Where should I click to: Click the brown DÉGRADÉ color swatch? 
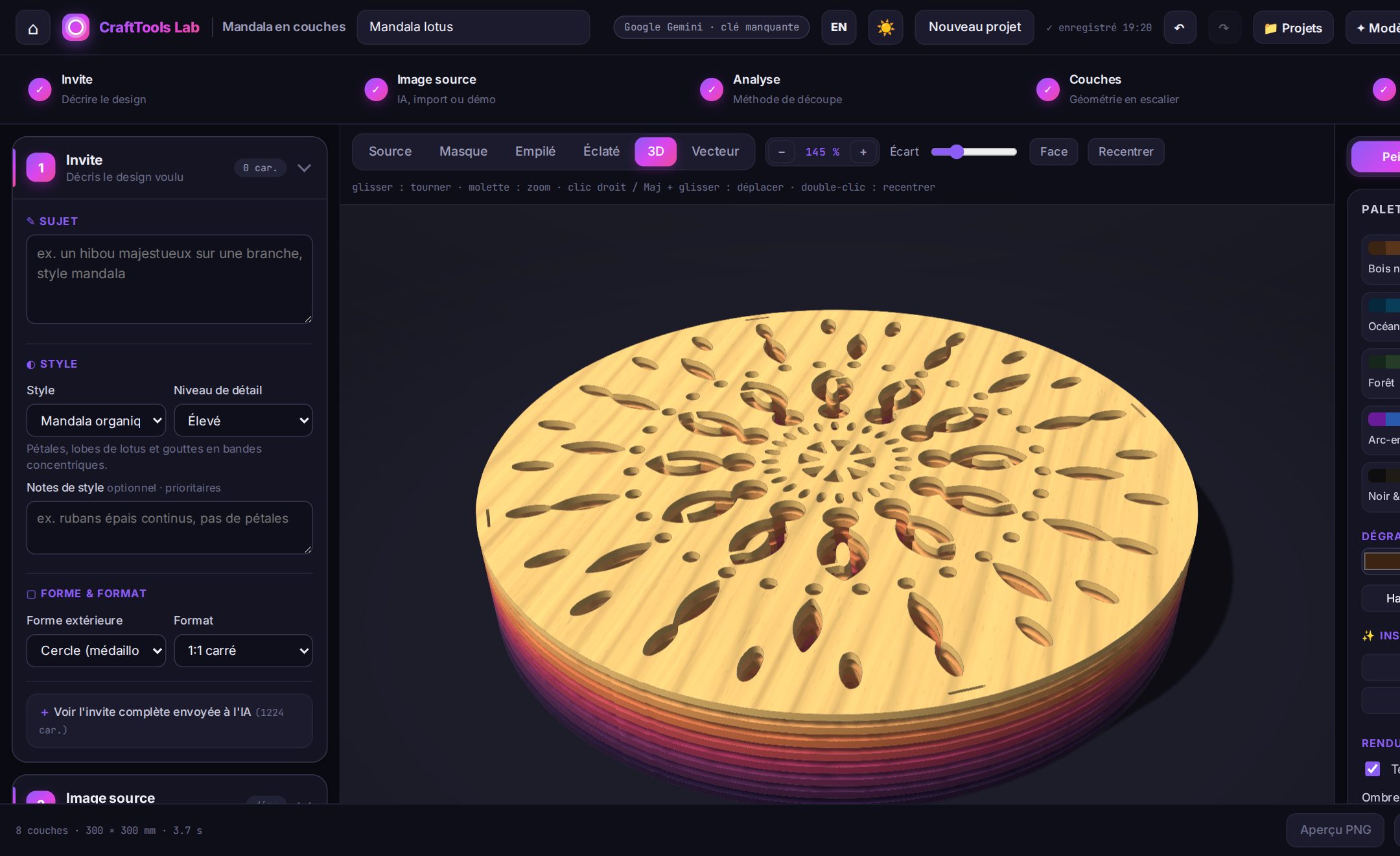1382,561
